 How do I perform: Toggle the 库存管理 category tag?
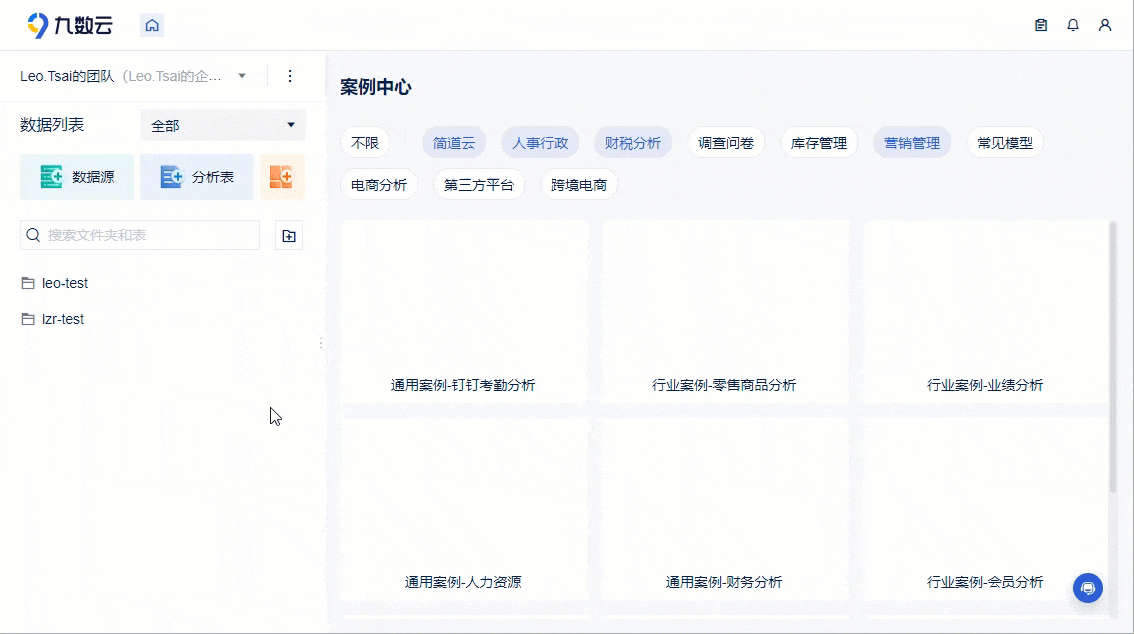pyautogui.click(x=819, y=143)
